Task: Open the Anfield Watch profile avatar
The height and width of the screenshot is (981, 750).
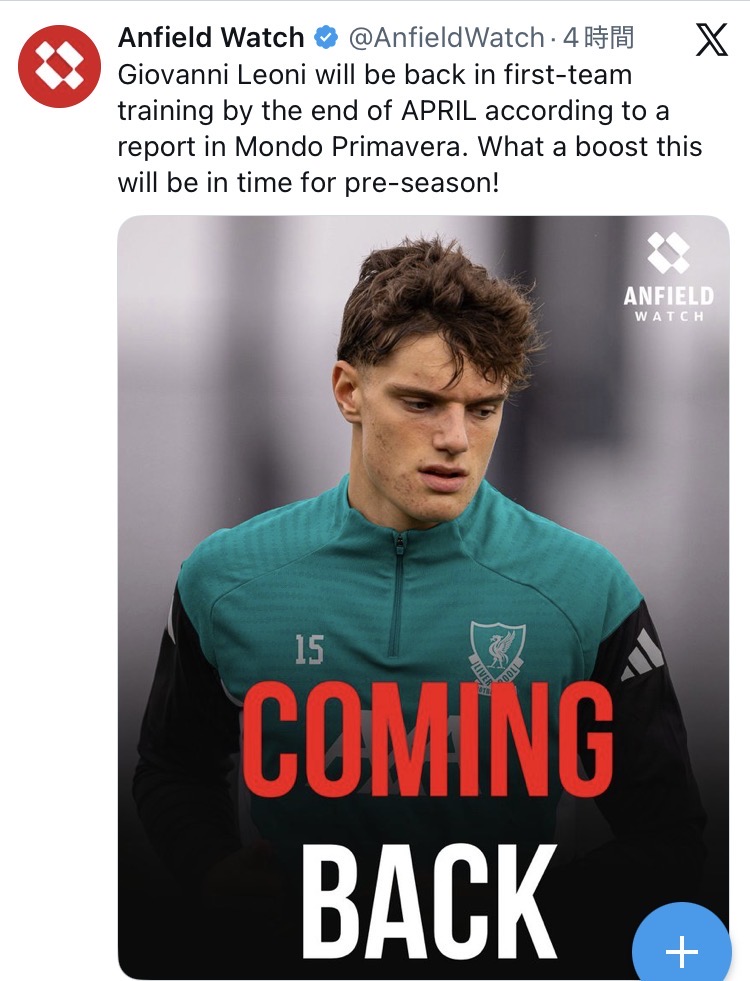Action: click(60, 66)
